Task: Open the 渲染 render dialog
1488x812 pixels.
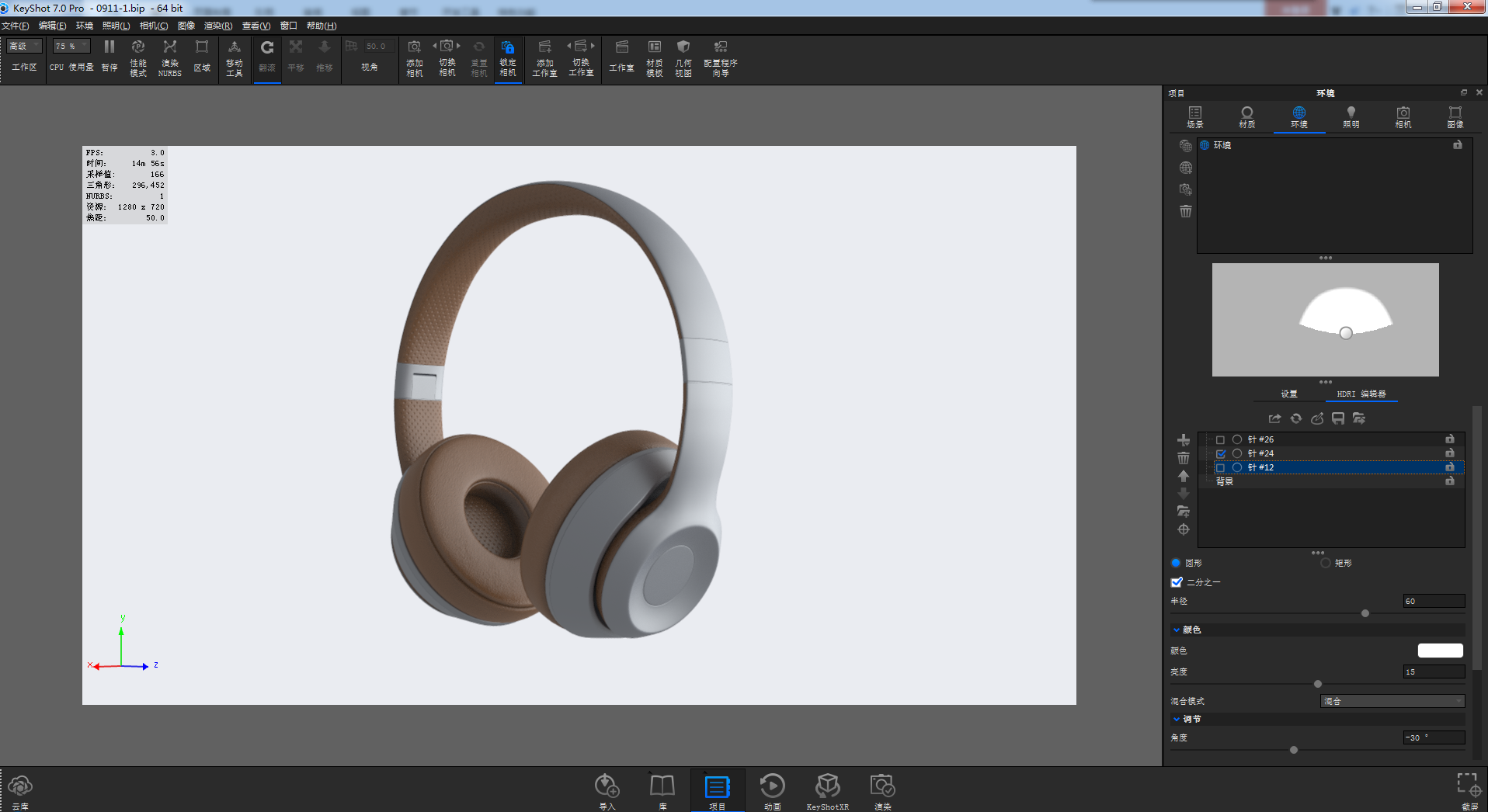Action: pyautogui.click(x=883, y=791)
